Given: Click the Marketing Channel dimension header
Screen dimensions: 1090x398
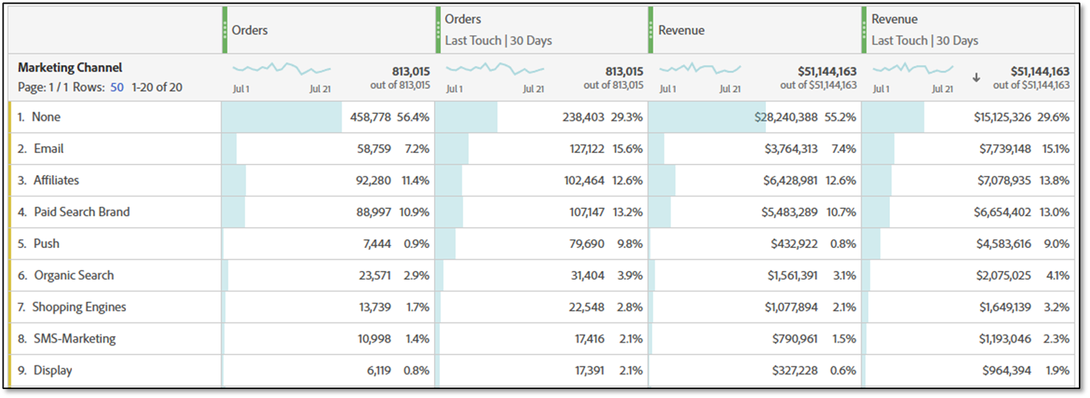Looking at the screenshot, I should coord(70,67).
